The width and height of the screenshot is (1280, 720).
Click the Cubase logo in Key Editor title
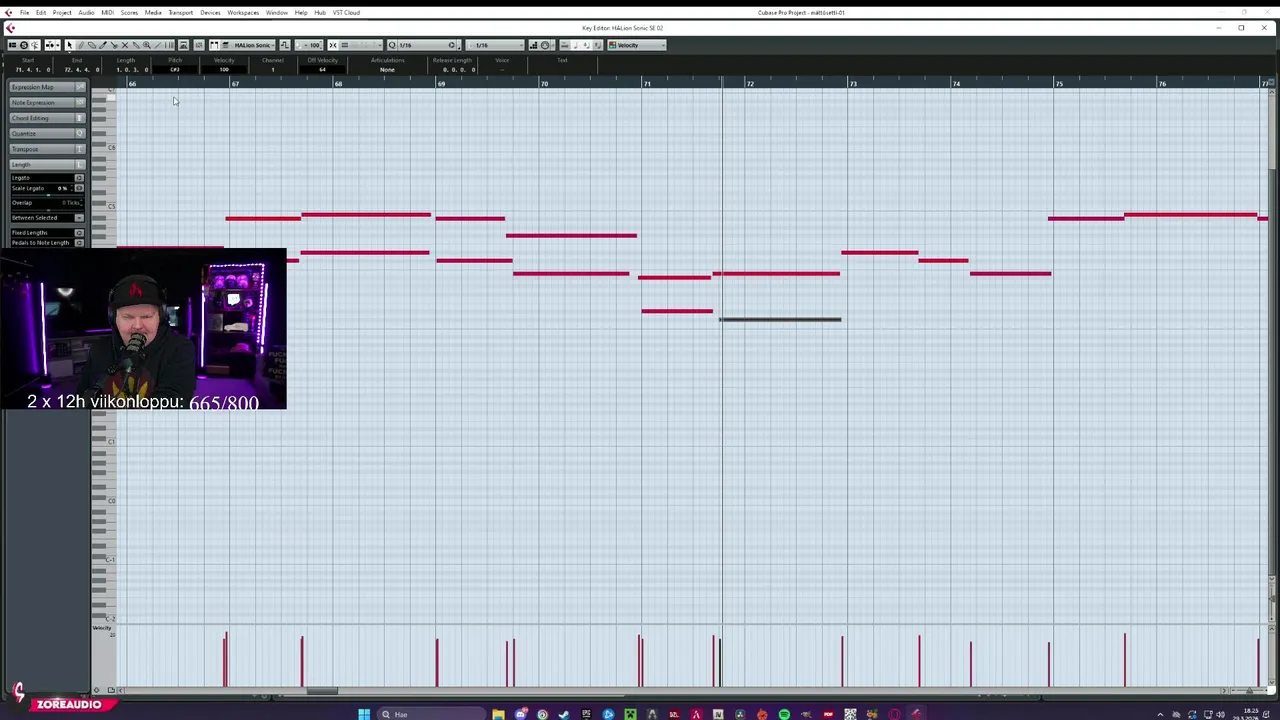(10, 28)
